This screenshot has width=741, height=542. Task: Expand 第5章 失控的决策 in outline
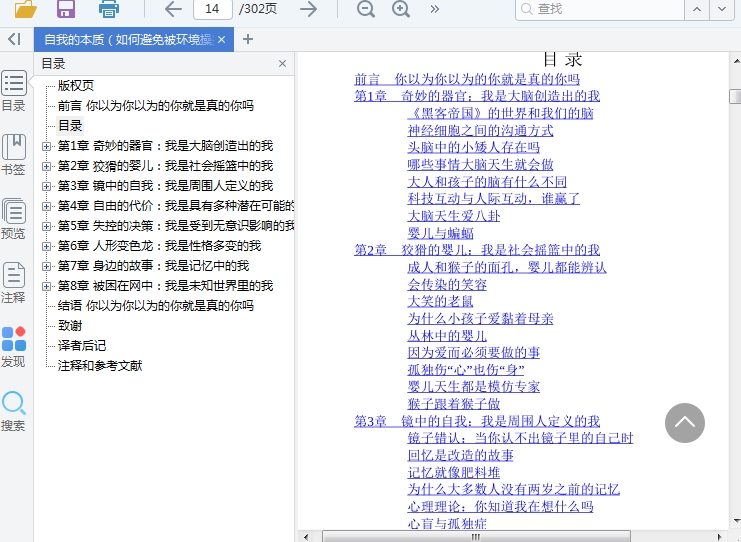[46, 226]
